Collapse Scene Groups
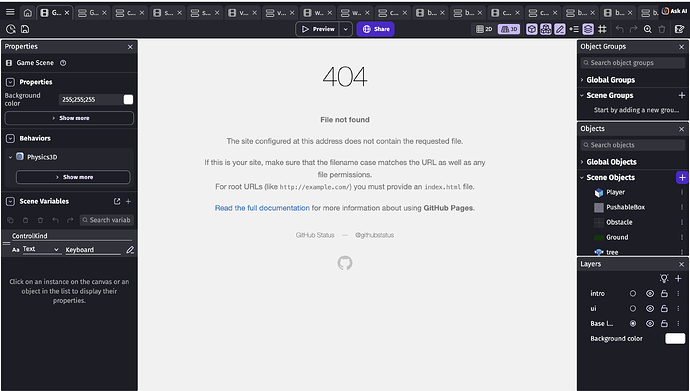690x391 pixels. click(x=582, y=95)
